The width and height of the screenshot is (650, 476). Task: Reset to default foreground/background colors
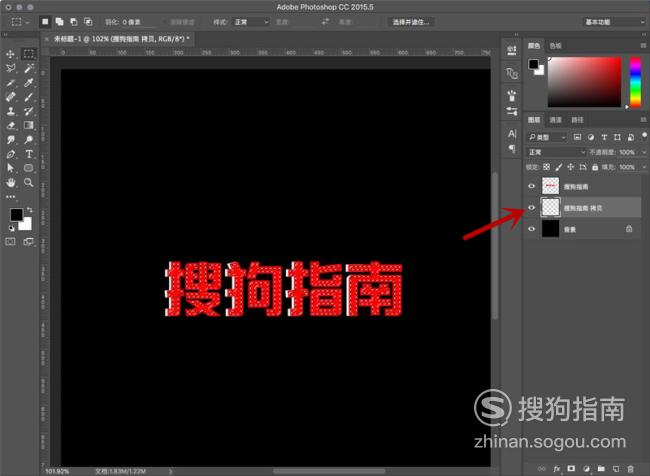tap(12, 228)
